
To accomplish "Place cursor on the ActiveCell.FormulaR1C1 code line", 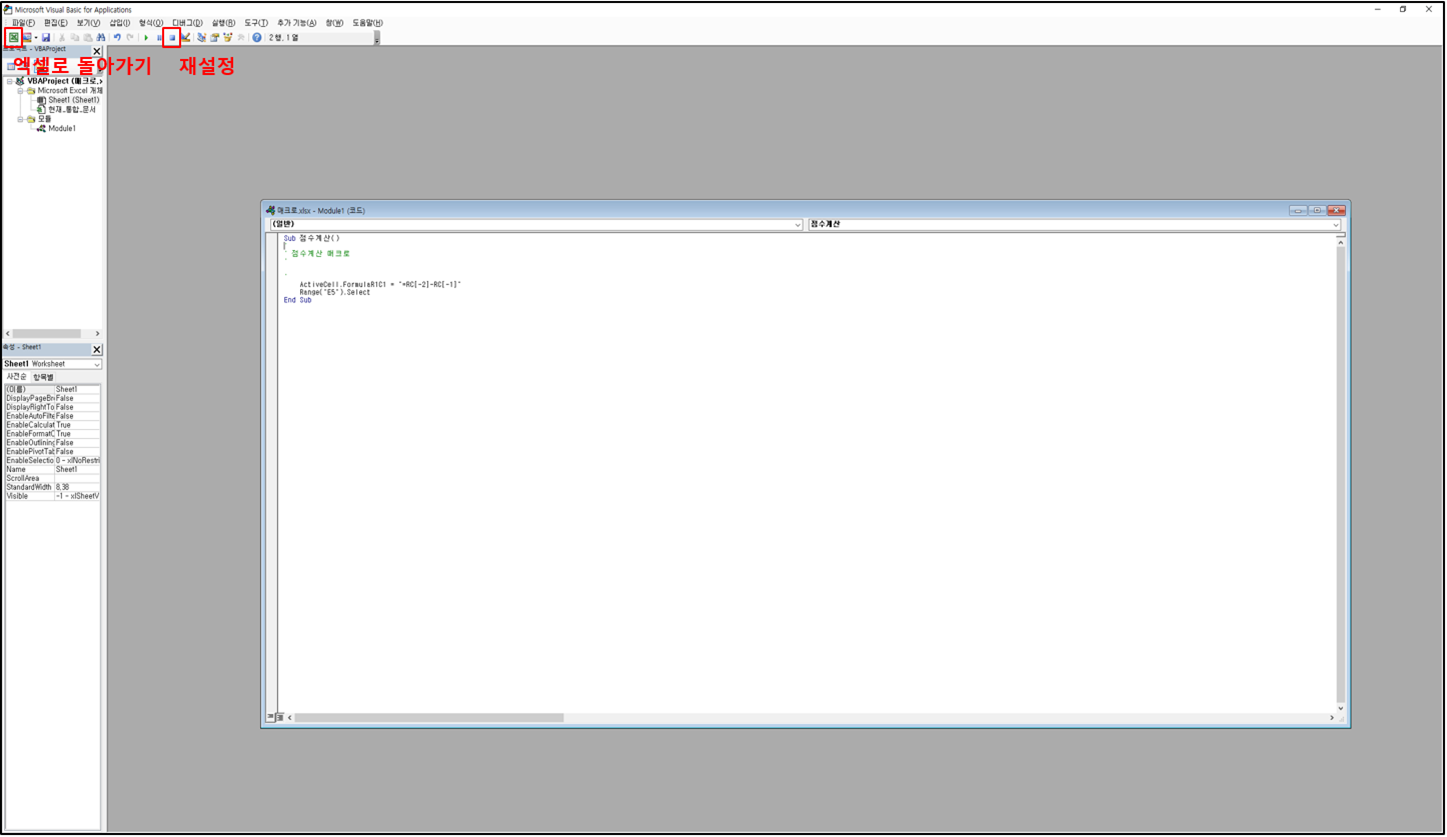I will point(380,285).
